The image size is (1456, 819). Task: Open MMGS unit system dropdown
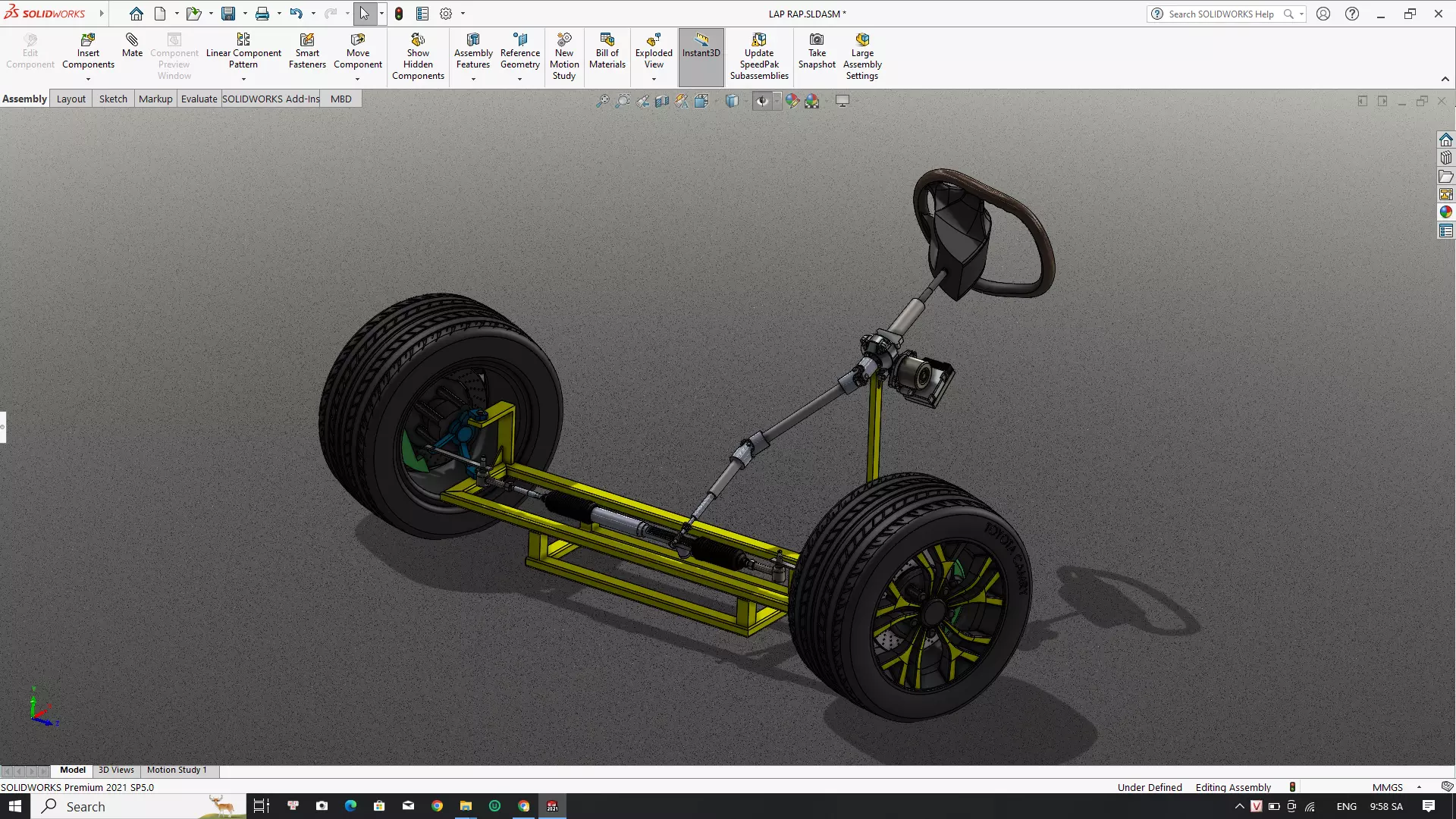click(x=1419, y=787)
